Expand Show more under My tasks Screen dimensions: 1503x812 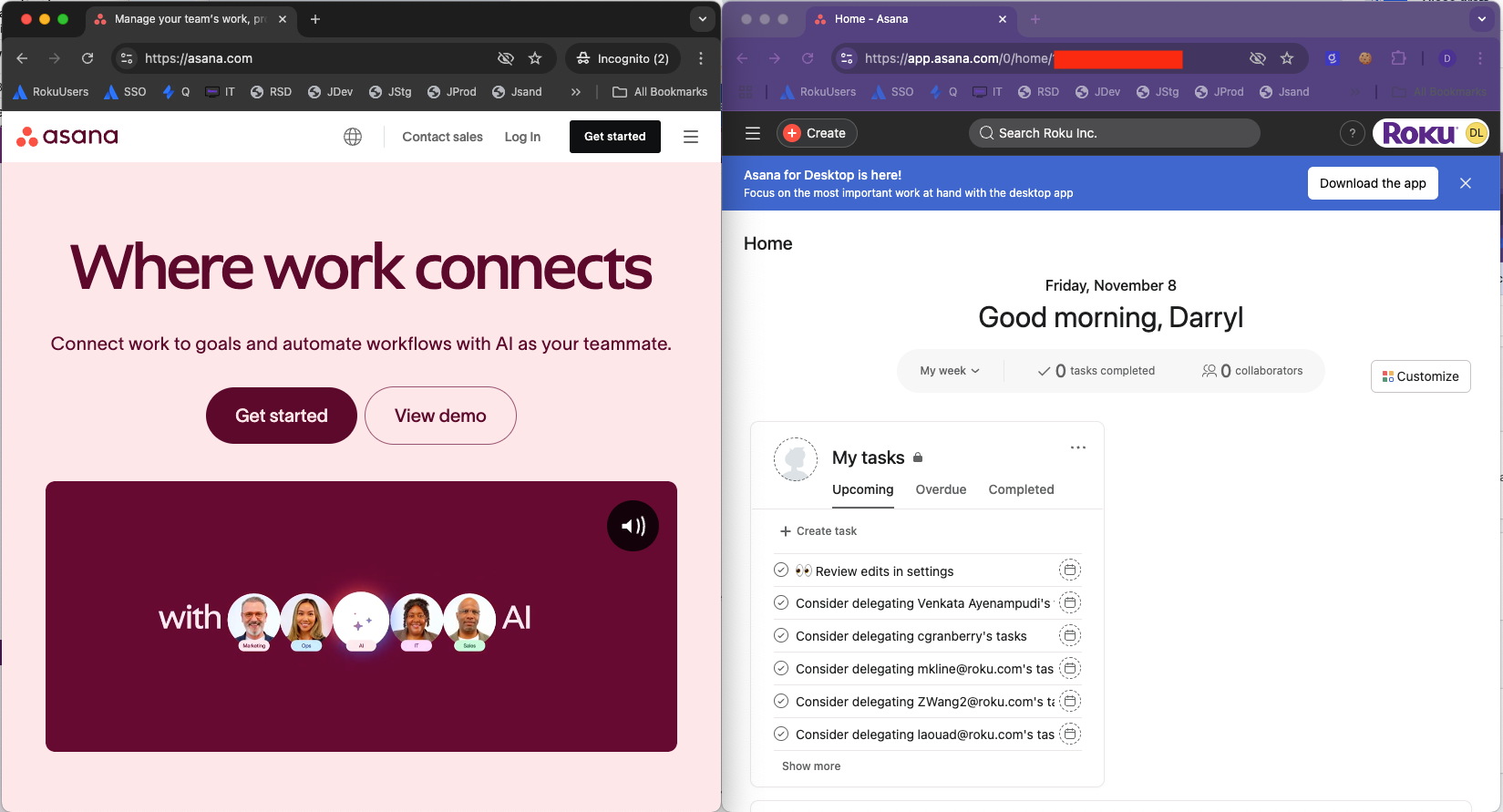(x=811, y=766)
